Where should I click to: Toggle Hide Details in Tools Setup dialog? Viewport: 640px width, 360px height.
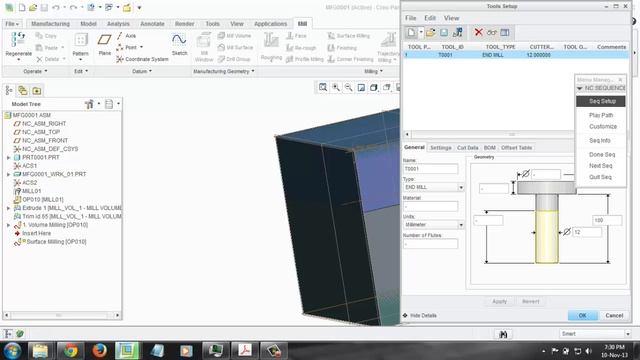(x=420, y=316)
